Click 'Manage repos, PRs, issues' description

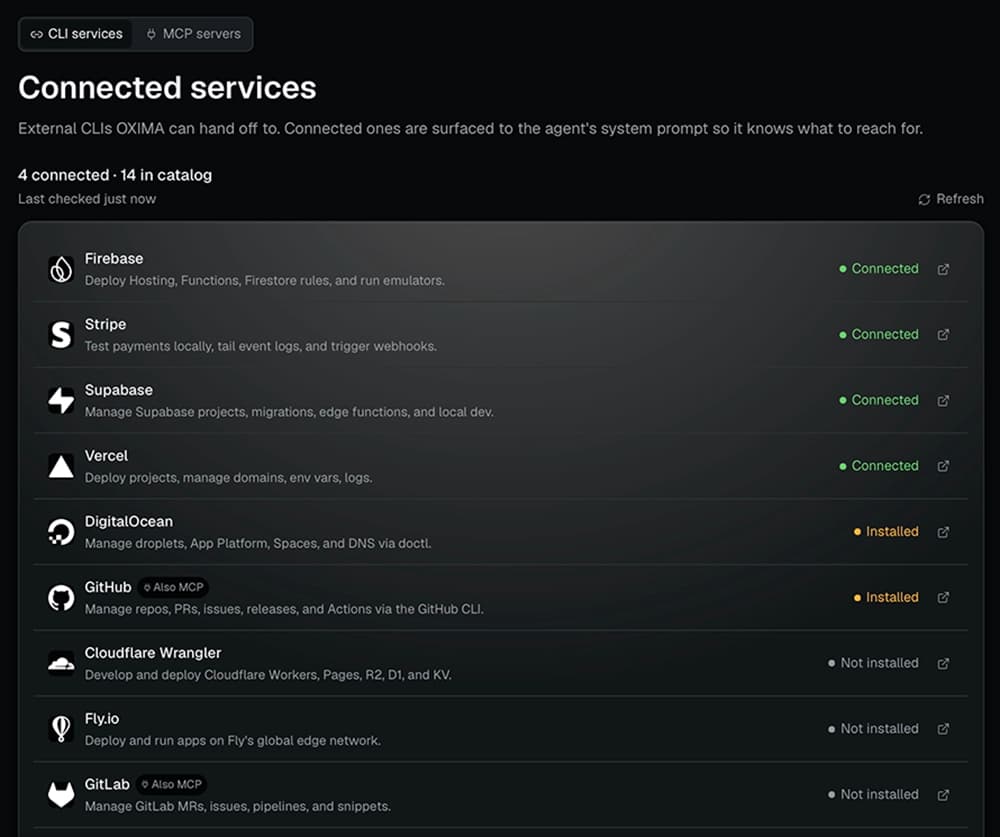click(284, 609)
